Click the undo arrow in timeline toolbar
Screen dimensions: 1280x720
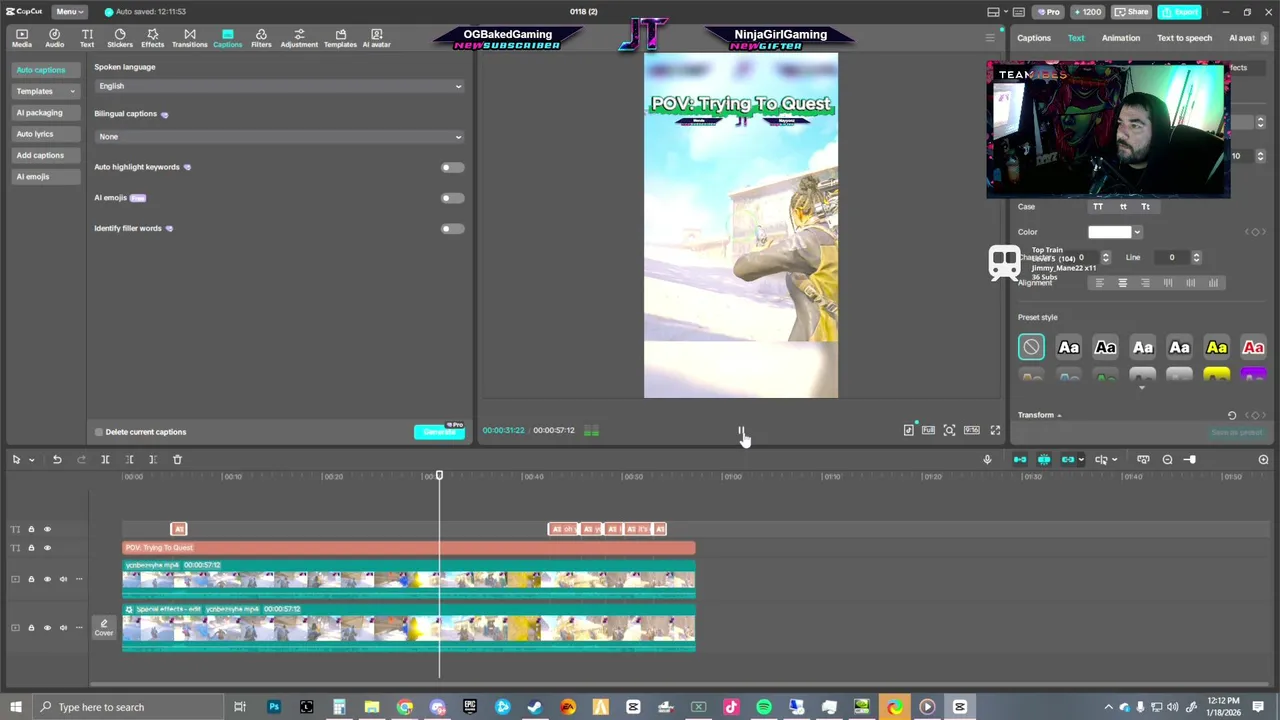(57, 459)
